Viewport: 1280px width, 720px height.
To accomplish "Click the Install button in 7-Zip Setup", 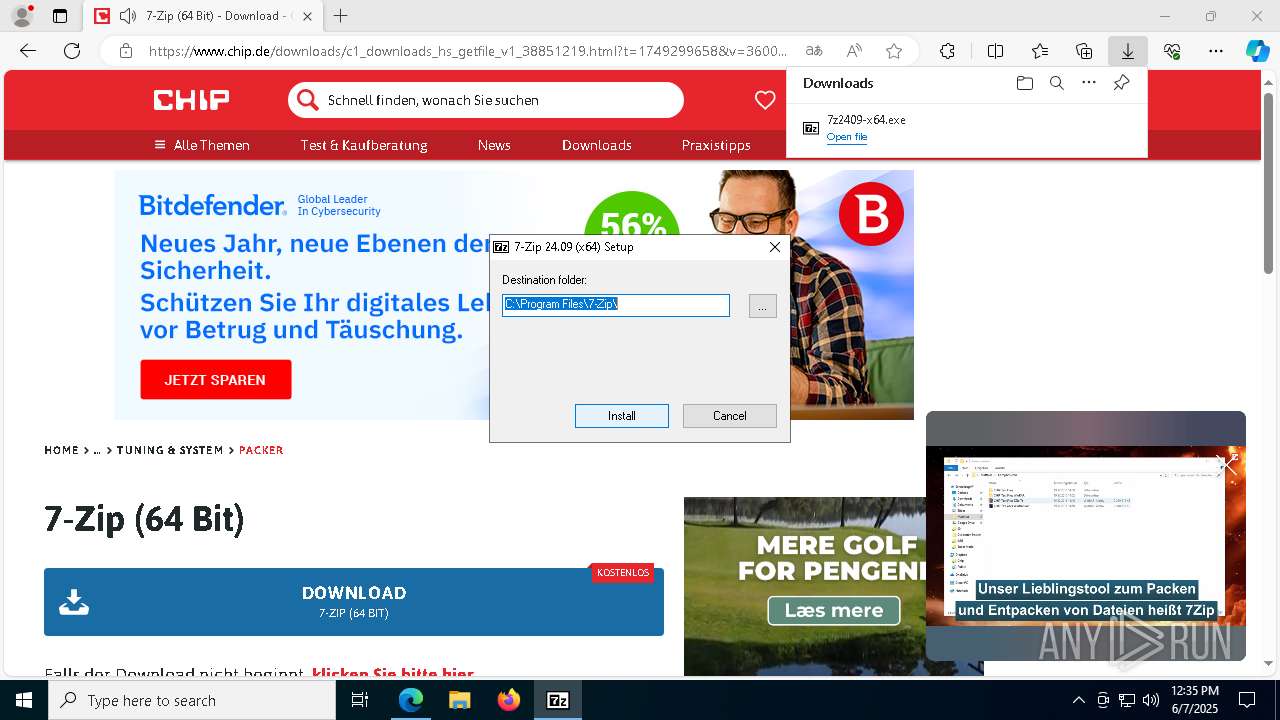I will point(621,416).
